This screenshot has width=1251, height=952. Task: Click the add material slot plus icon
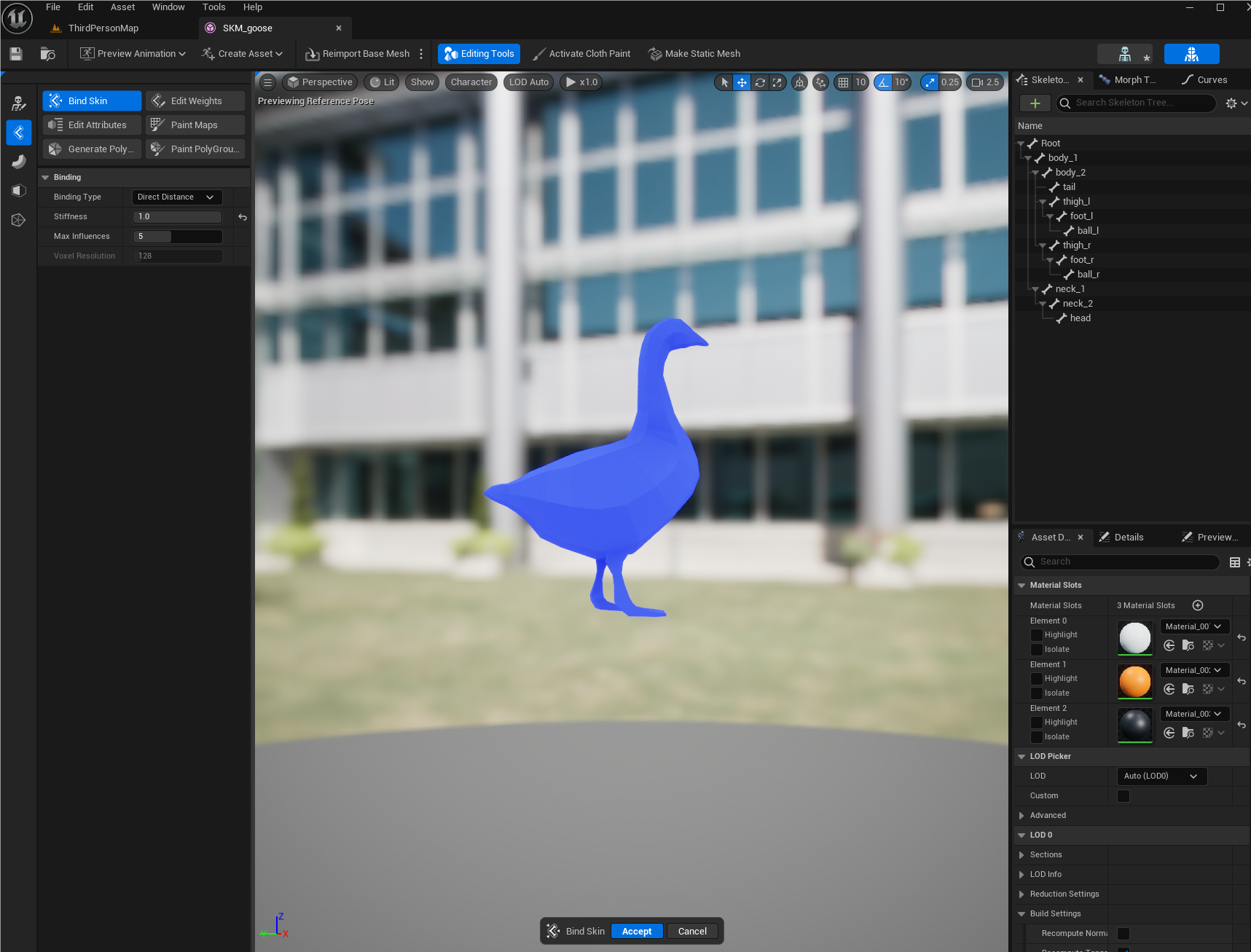1198,605
